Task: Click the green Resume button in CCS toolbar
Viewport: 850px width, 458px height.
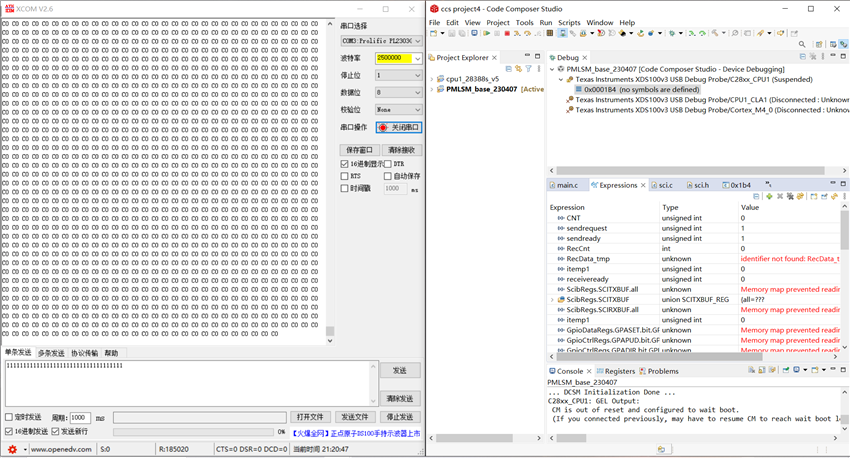Action: click(x=487, y=33)
